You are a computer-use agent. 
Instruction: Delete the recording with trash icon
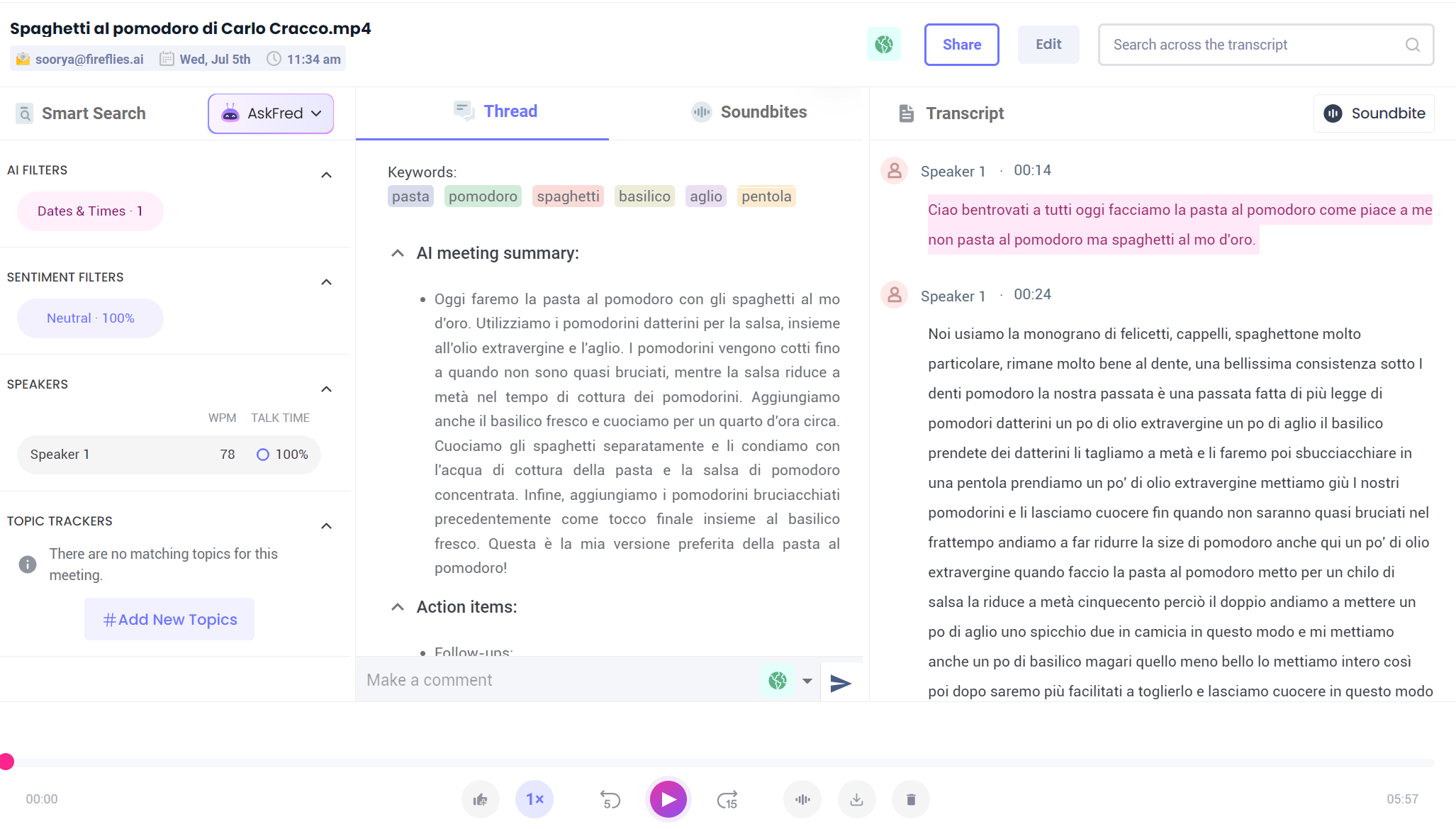click(x=911, y=799)
